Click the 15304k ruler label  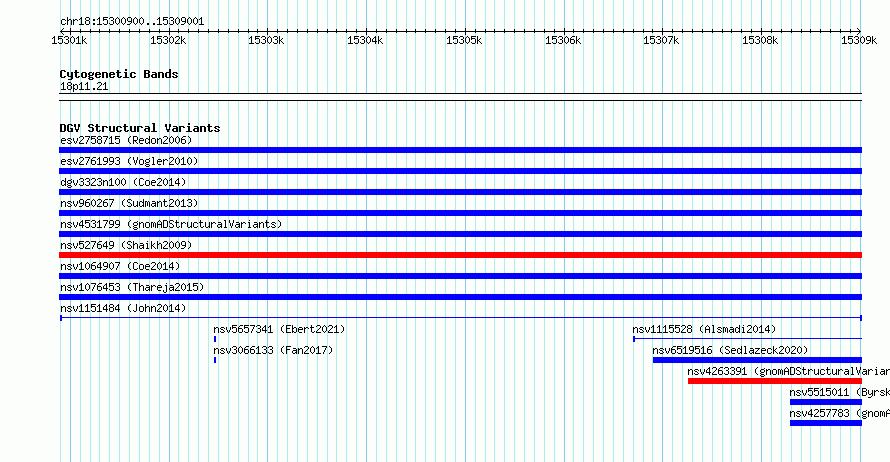point(365,40)
